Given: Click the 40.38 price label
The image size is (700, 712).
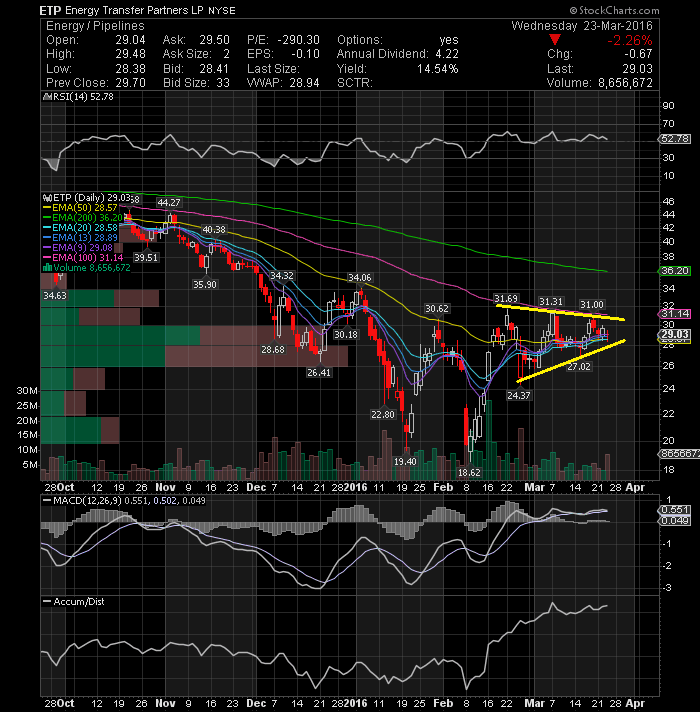Looking at the screenshot, I should point(214,229).
